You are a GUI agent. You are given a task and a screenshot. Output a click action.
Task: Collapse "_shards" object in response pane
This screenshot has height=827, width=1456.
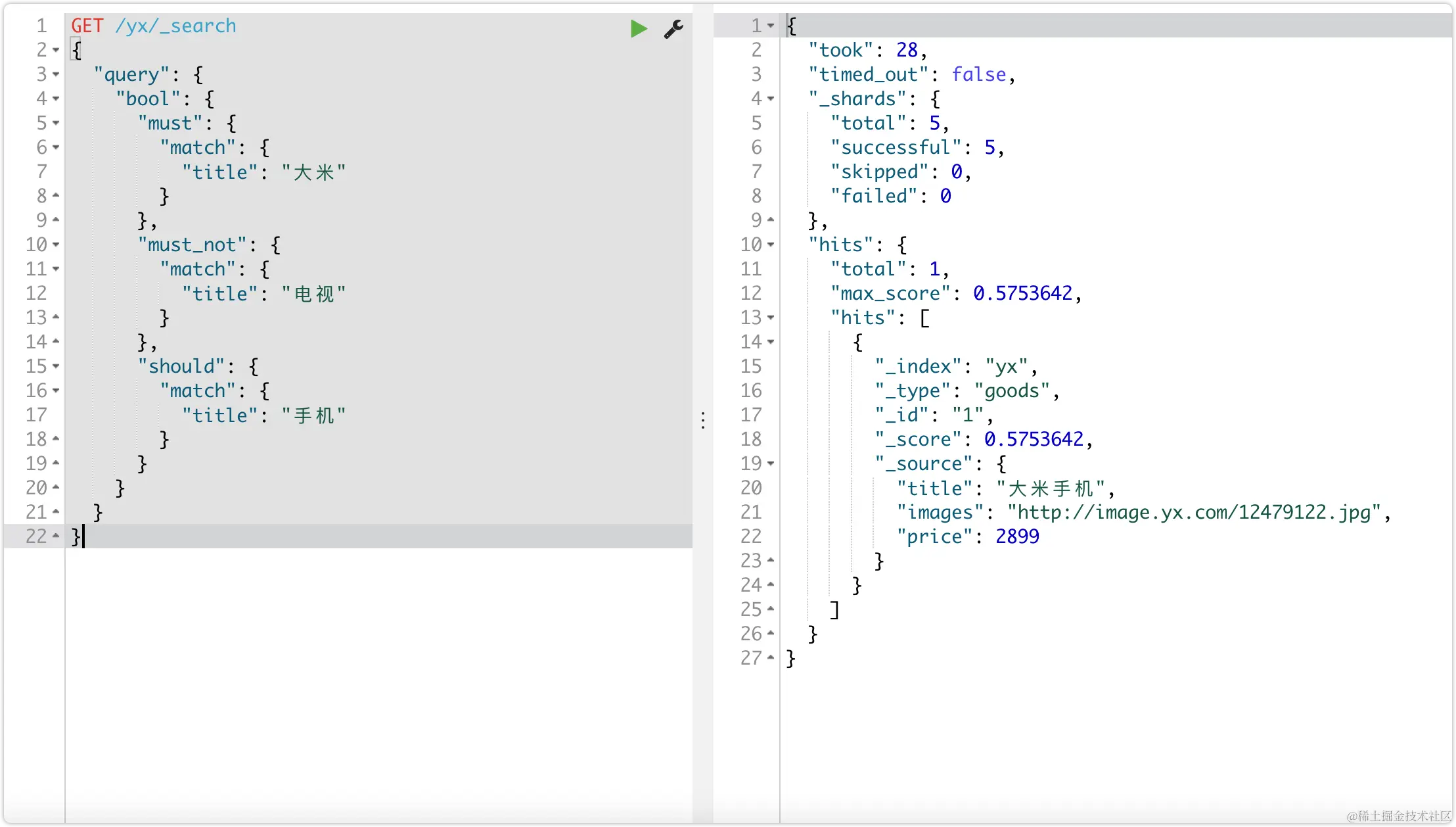pos(771,99)
